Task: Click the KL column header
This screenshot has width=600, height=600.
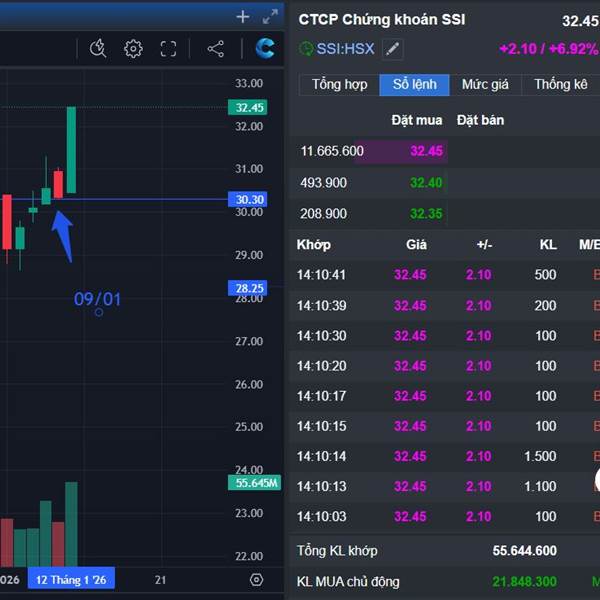Action: 548,245
